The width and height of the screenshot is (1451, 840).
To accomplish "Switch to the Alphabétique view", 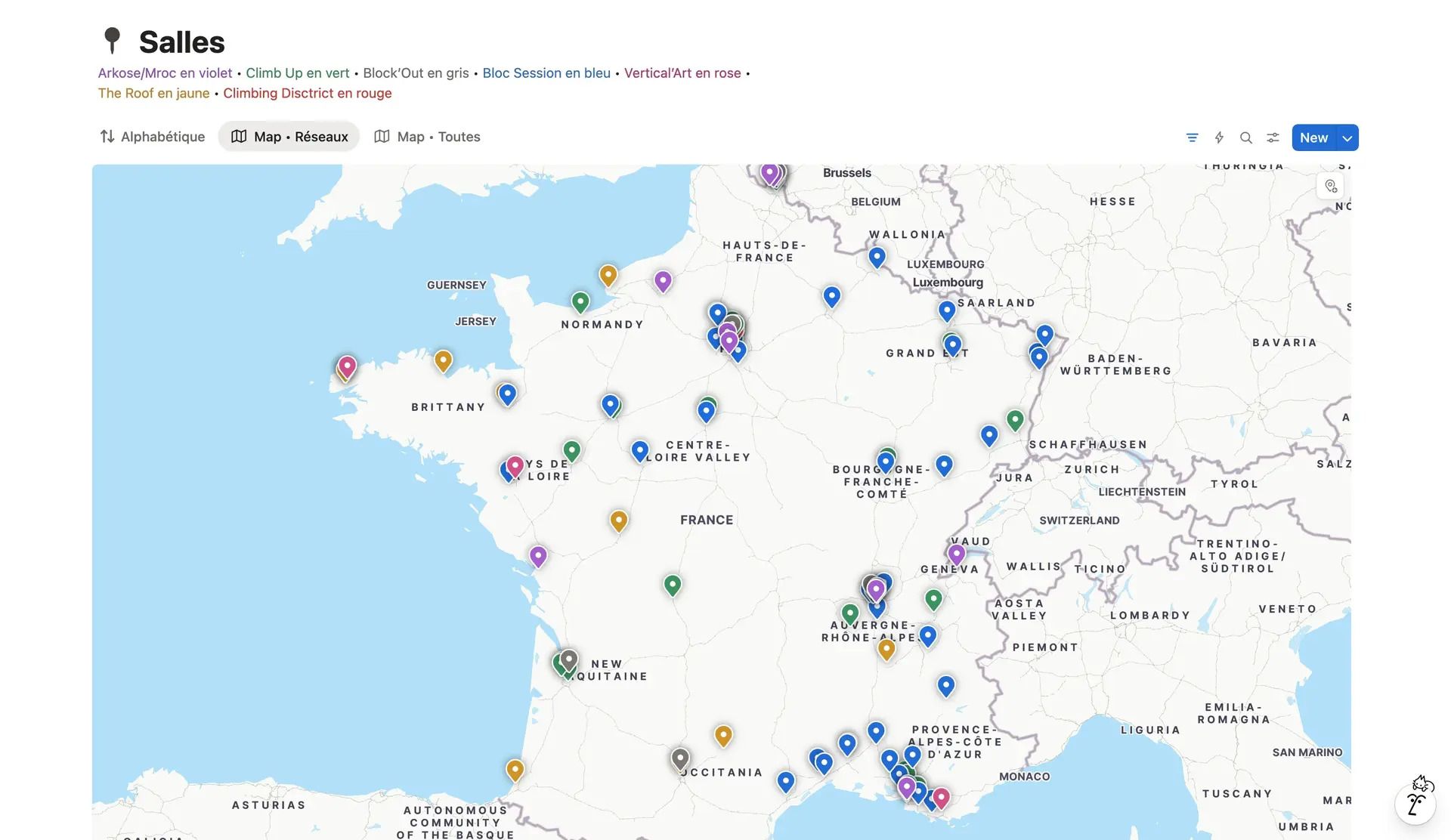I will (x=162, y=136).
